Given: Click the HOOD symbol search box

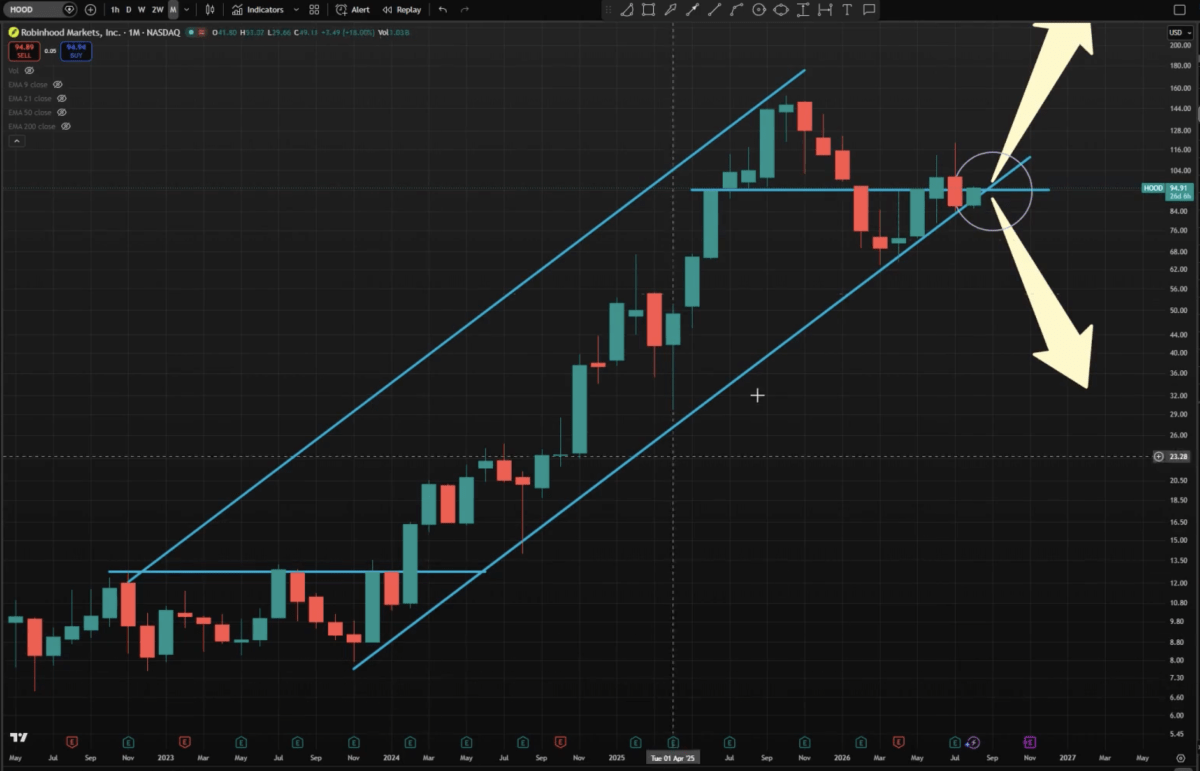Looking at the screenshot, I should 42,9.
